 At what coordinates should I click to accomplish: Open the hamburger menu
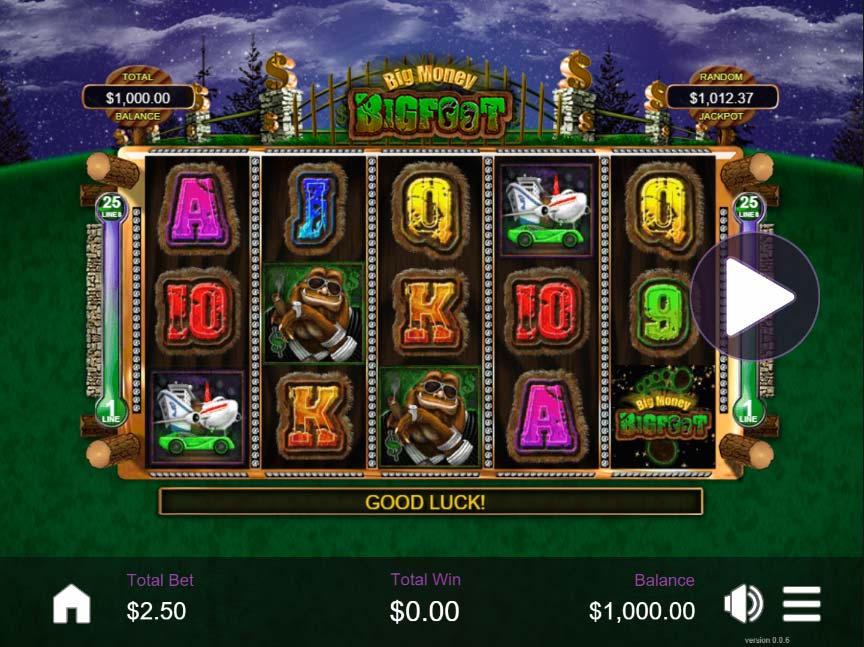(x=802, y=603)
